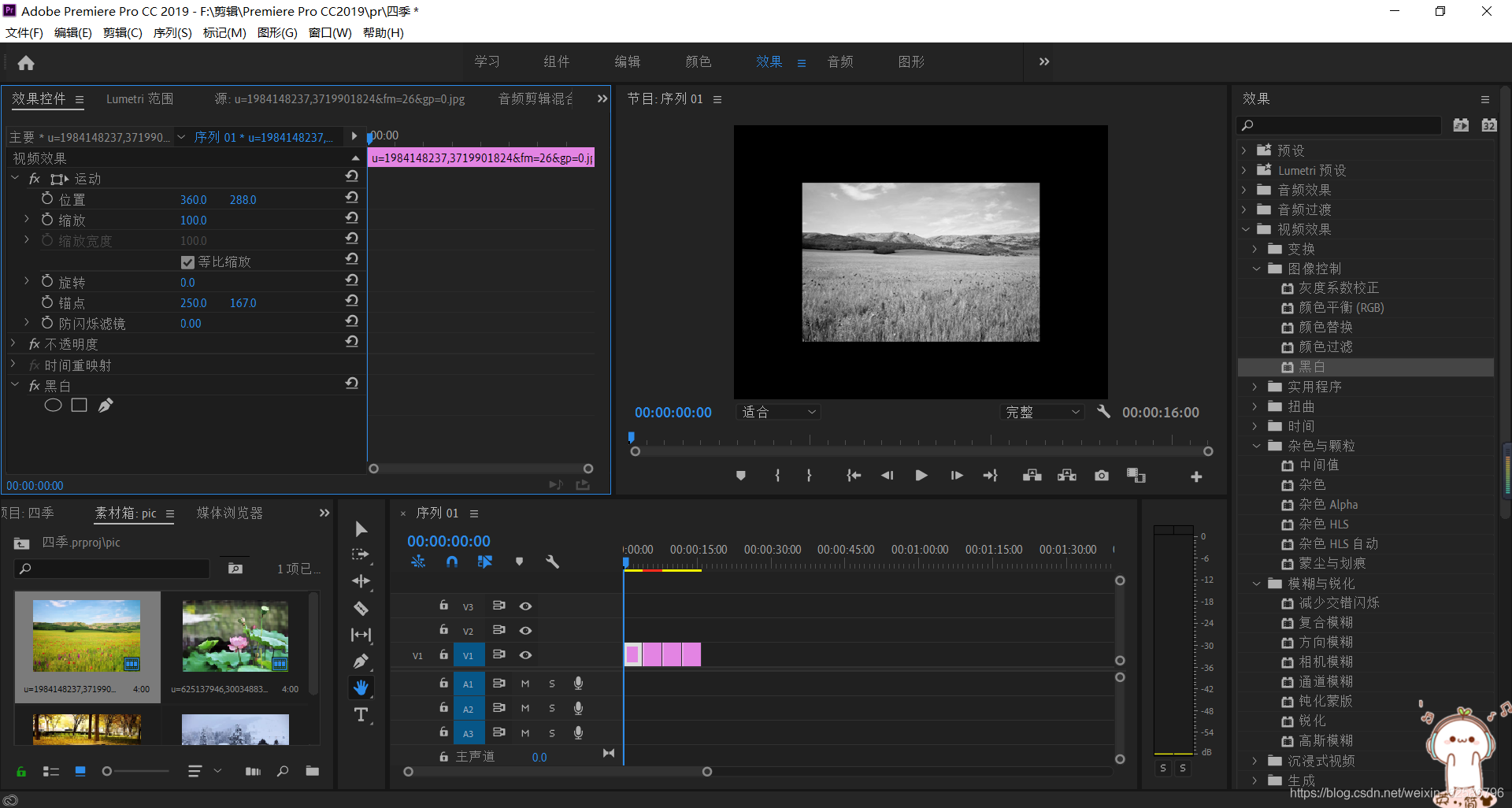
Task: Show more workspaces overflow arrows
Action: [1043, 61]
